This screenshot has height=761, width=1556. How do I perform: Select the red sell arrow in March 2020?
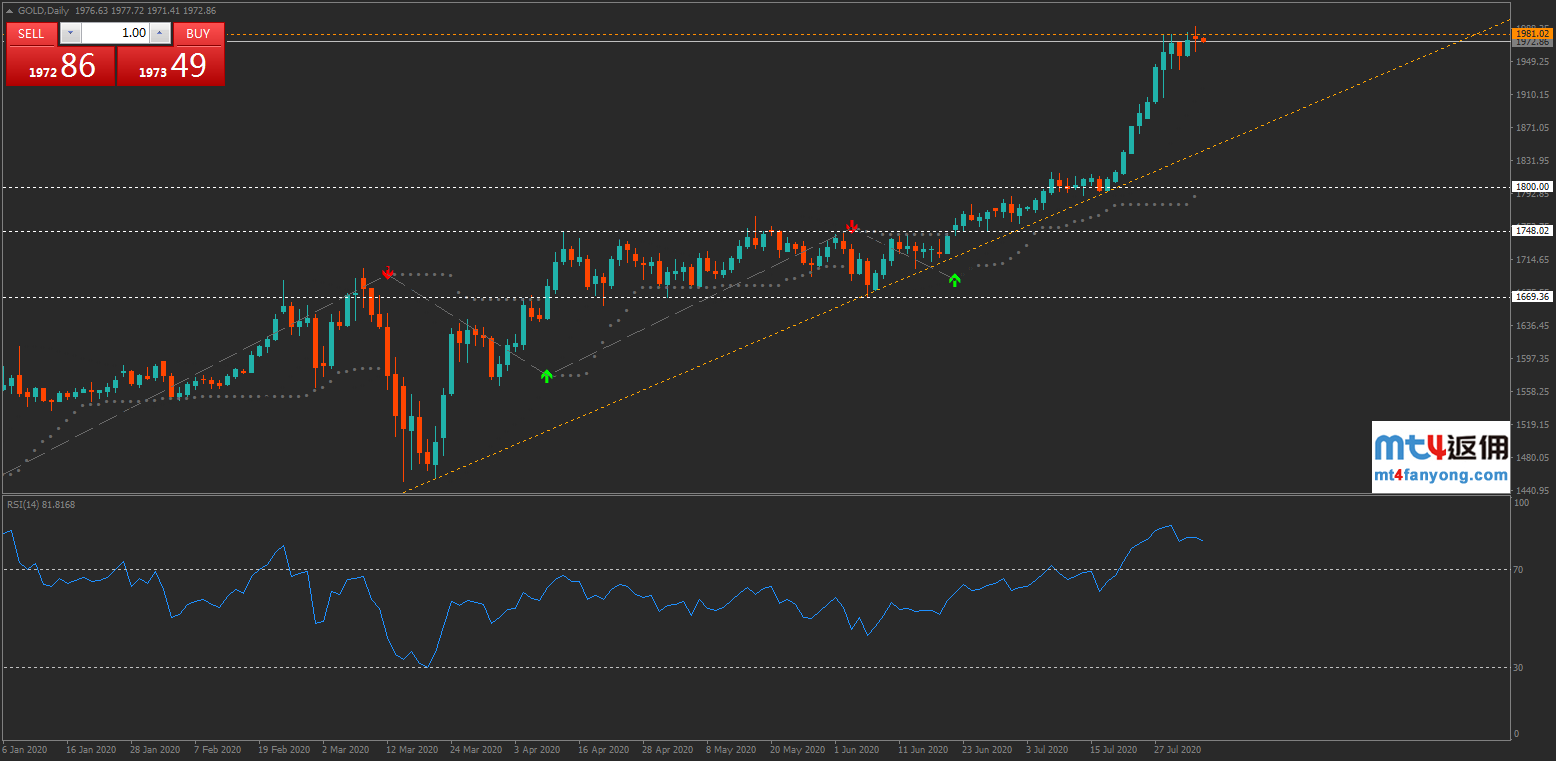pyautogui.click(x=387, y=272)
